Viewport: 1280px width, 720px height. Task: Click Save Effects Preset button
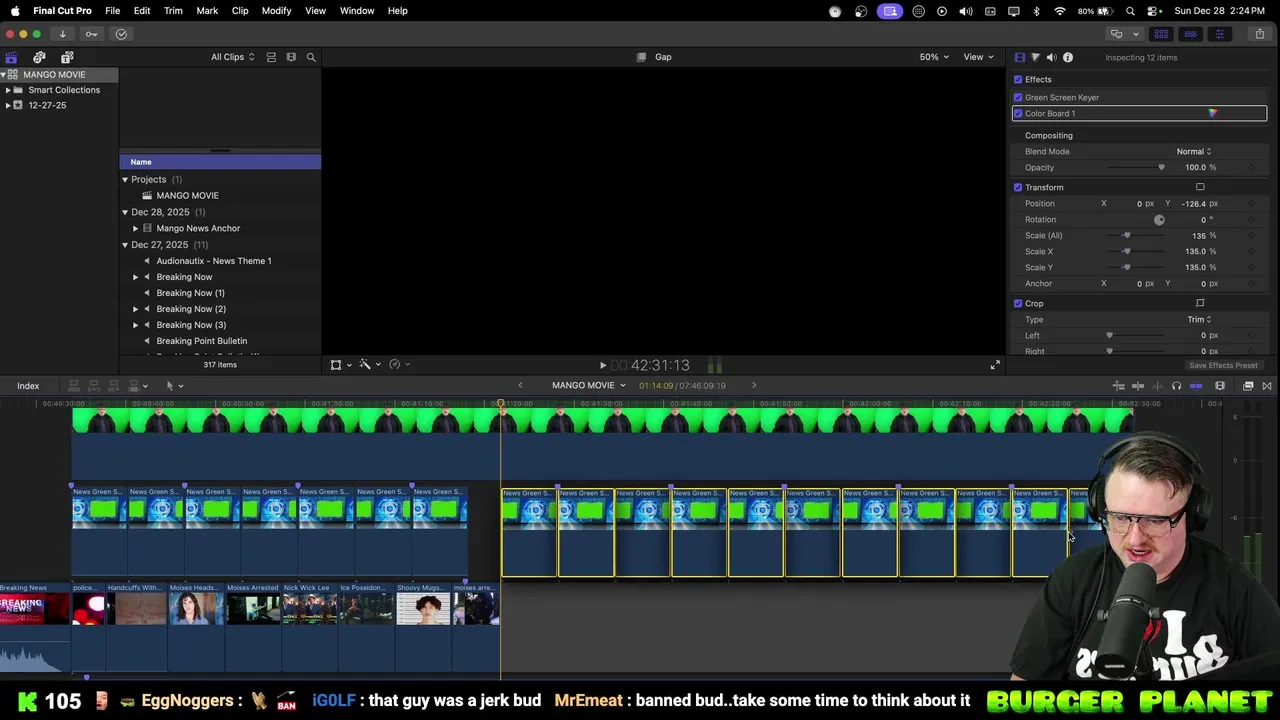pyautogui.click(x=1223, y=365)
